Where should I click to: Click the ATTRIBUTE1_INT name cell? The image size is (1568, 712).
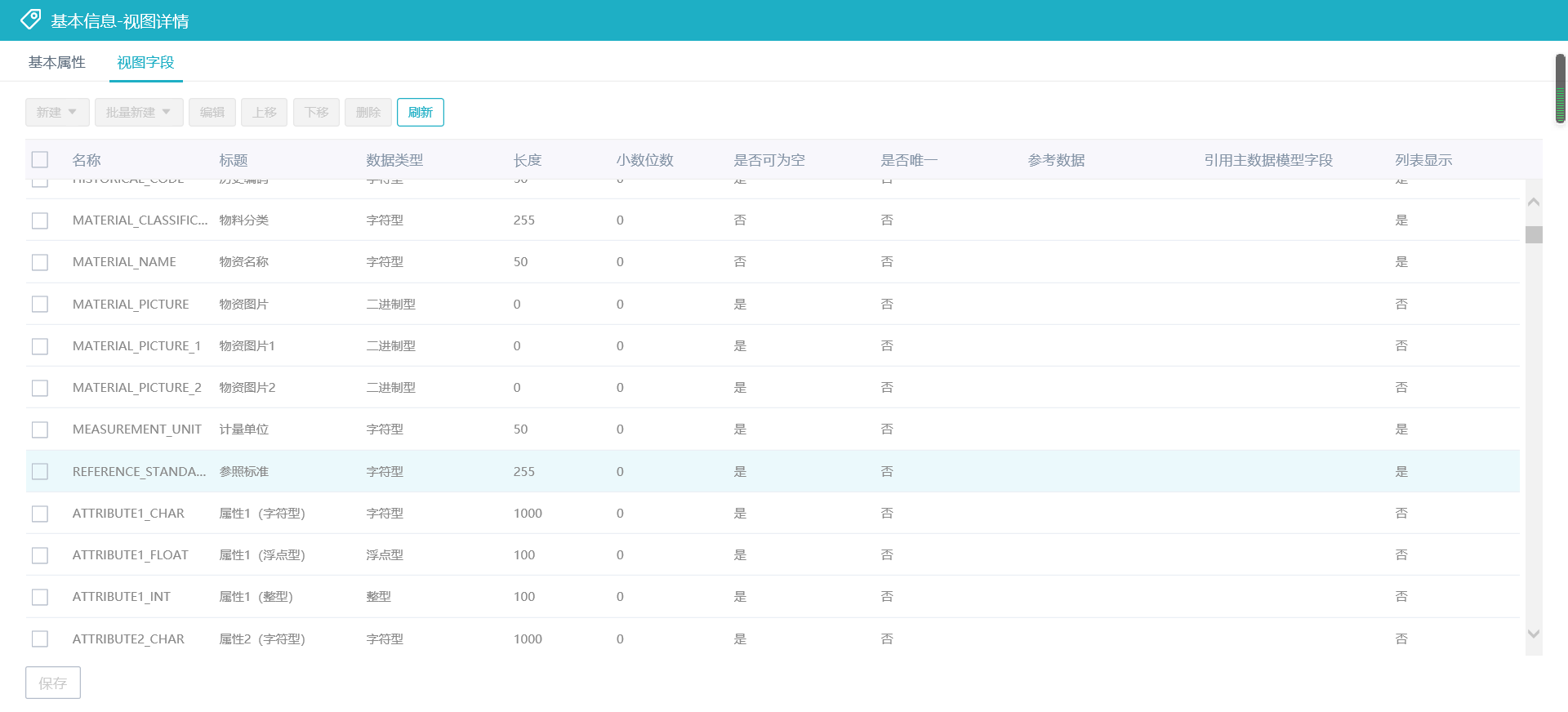click(122, 597)
